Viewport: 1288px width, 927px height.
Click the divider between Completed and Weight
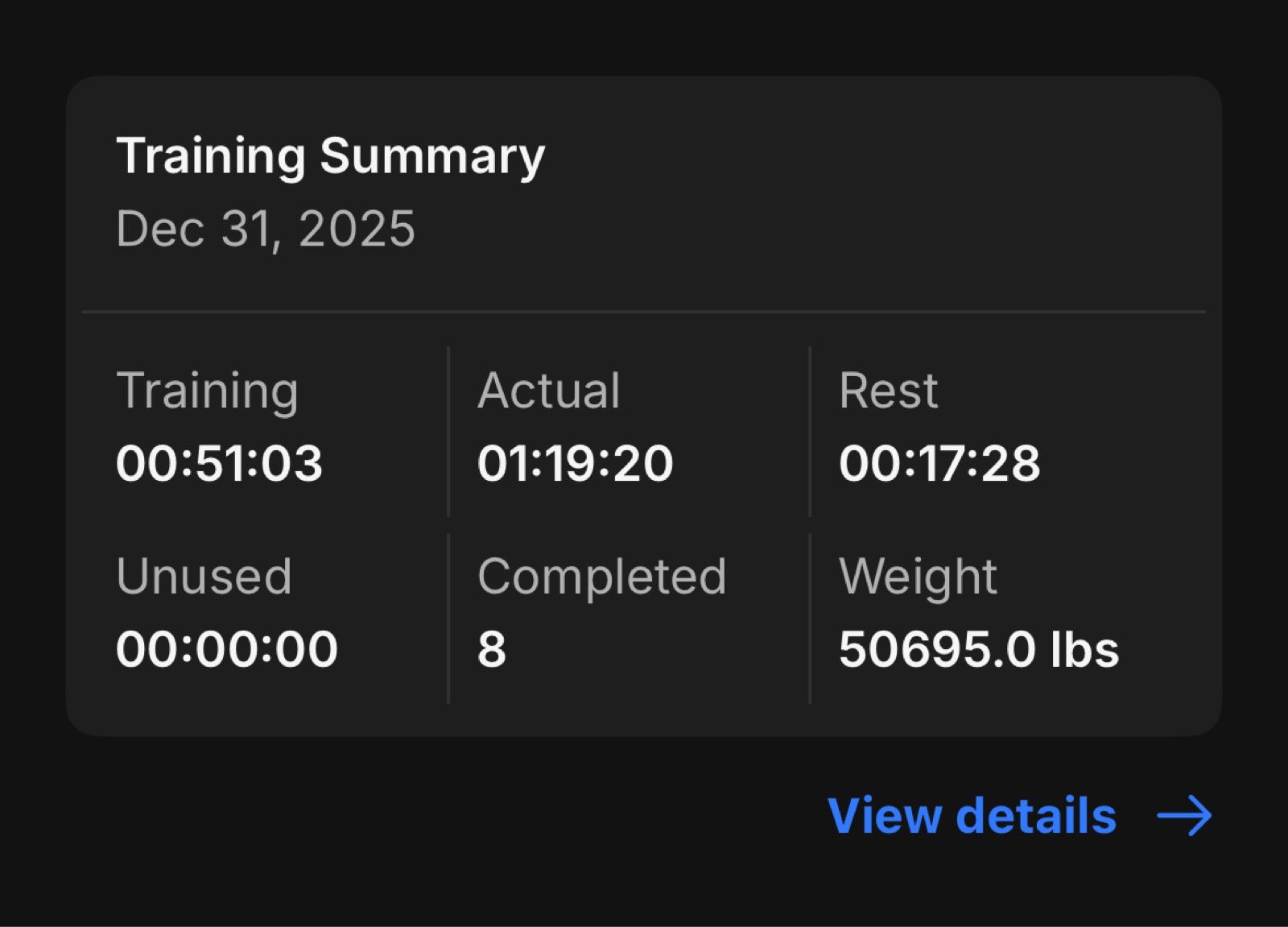pyautogui.click(x=810, y=618)
